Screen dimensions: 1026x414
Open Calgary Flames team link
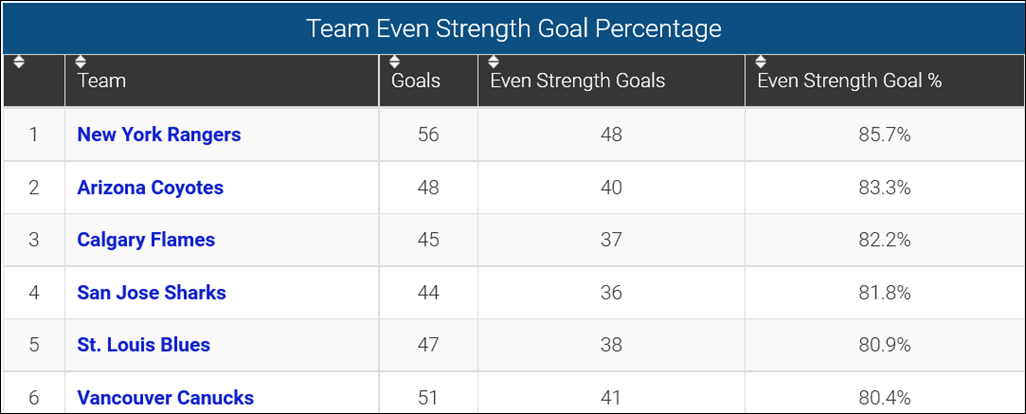146,240
